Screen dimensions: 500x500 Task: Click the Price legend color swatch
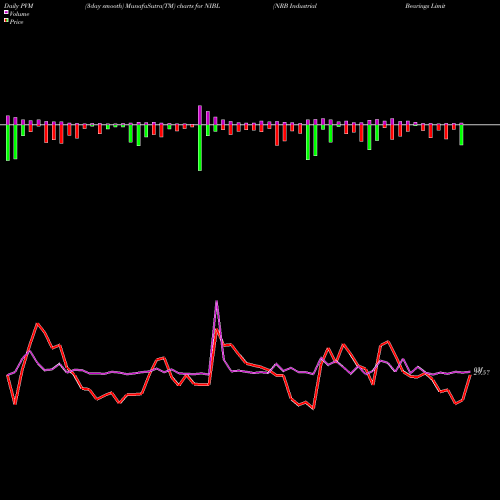[6, 21]
